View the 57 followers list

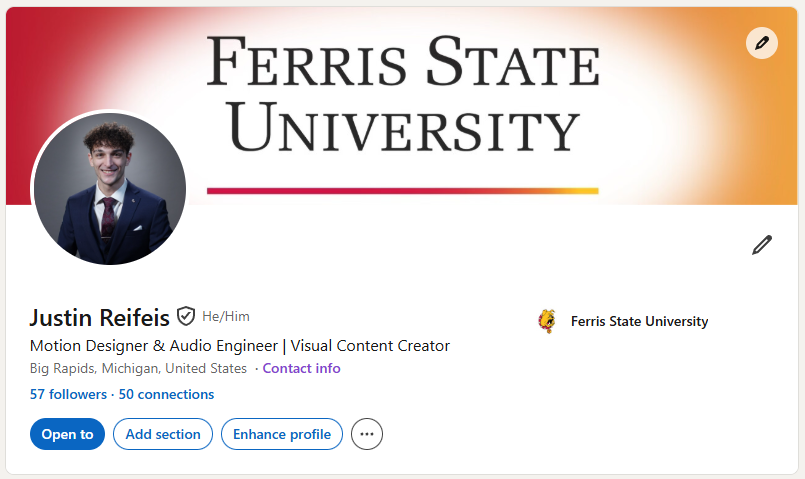coord(68,394)
